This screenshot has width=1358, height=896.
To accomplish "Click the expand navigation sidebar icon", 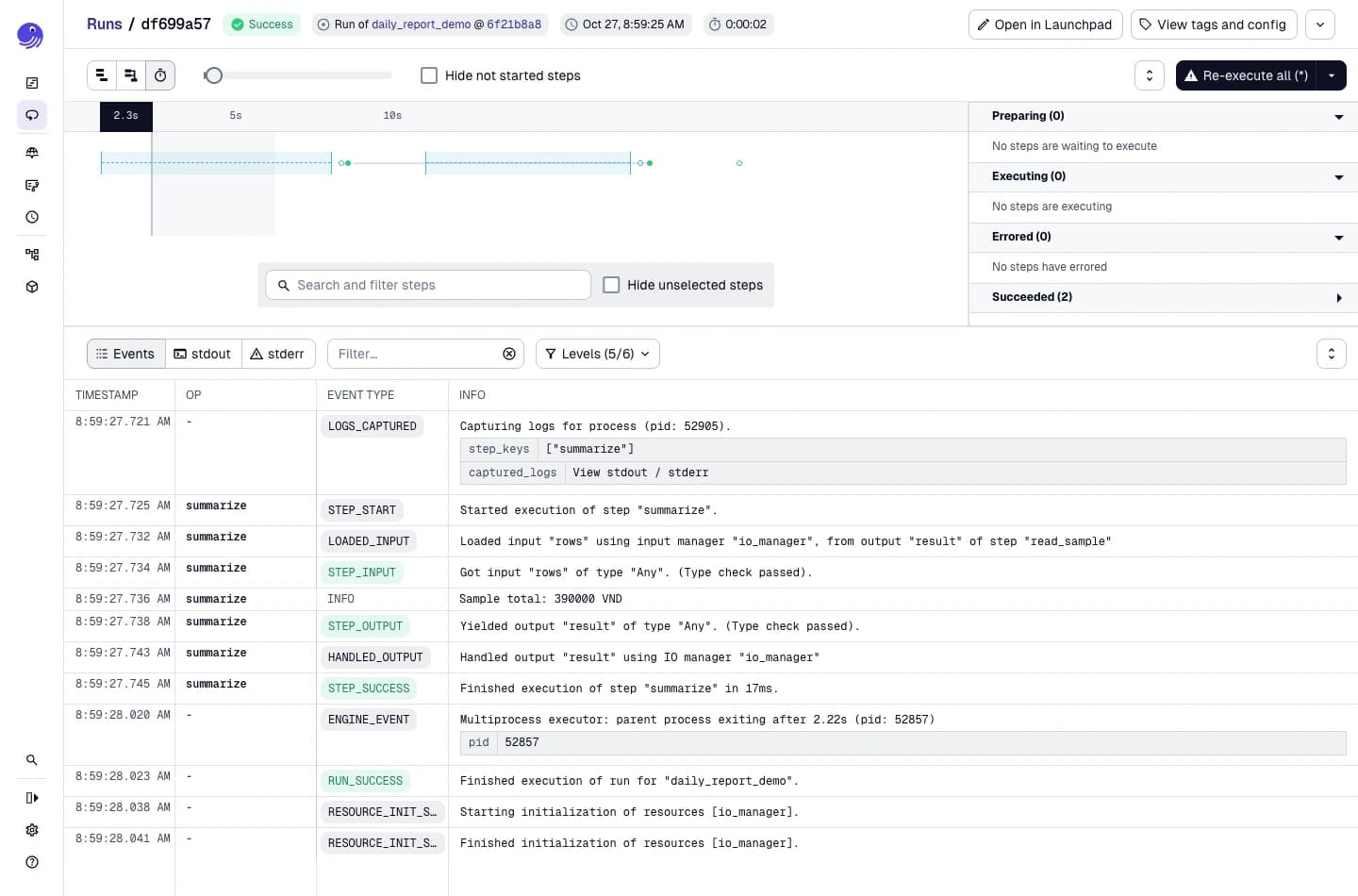I will click(32, 798).
